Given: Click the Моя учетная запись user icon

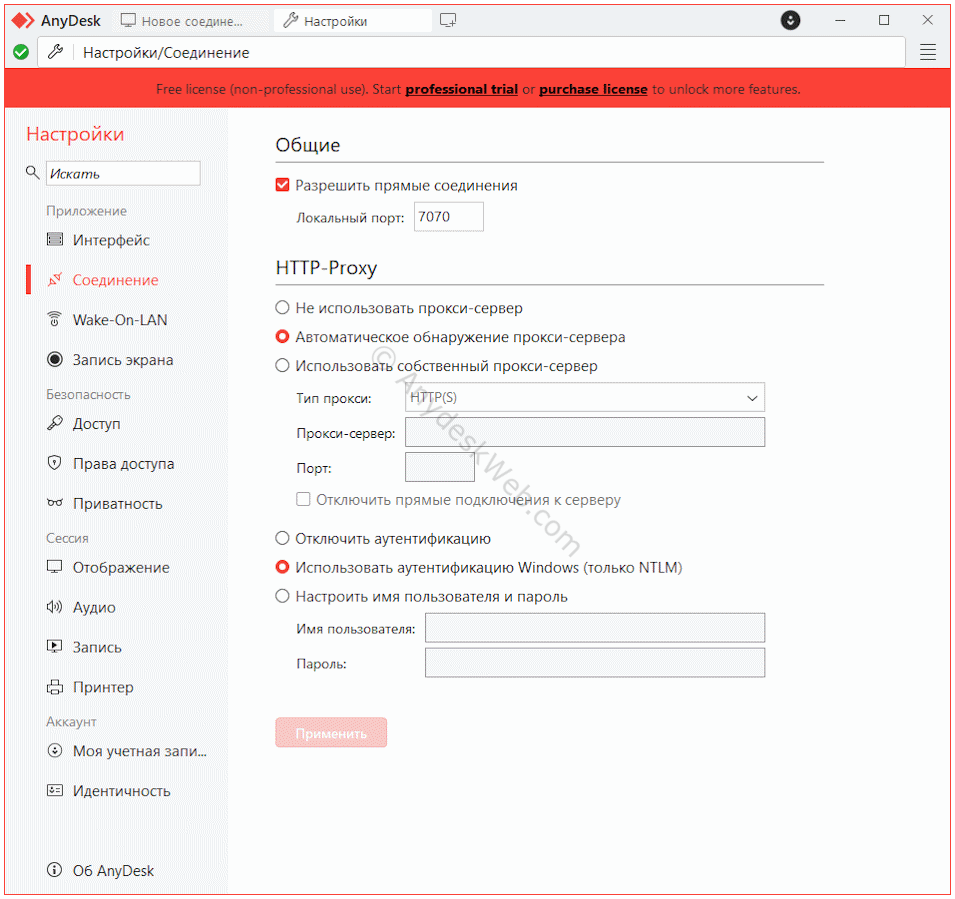Looking at the screenshot, I should click(x=55, y=750).
